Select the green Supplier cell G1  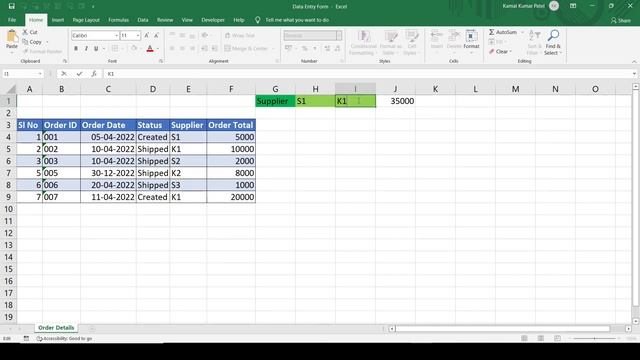tap(276, 101)
